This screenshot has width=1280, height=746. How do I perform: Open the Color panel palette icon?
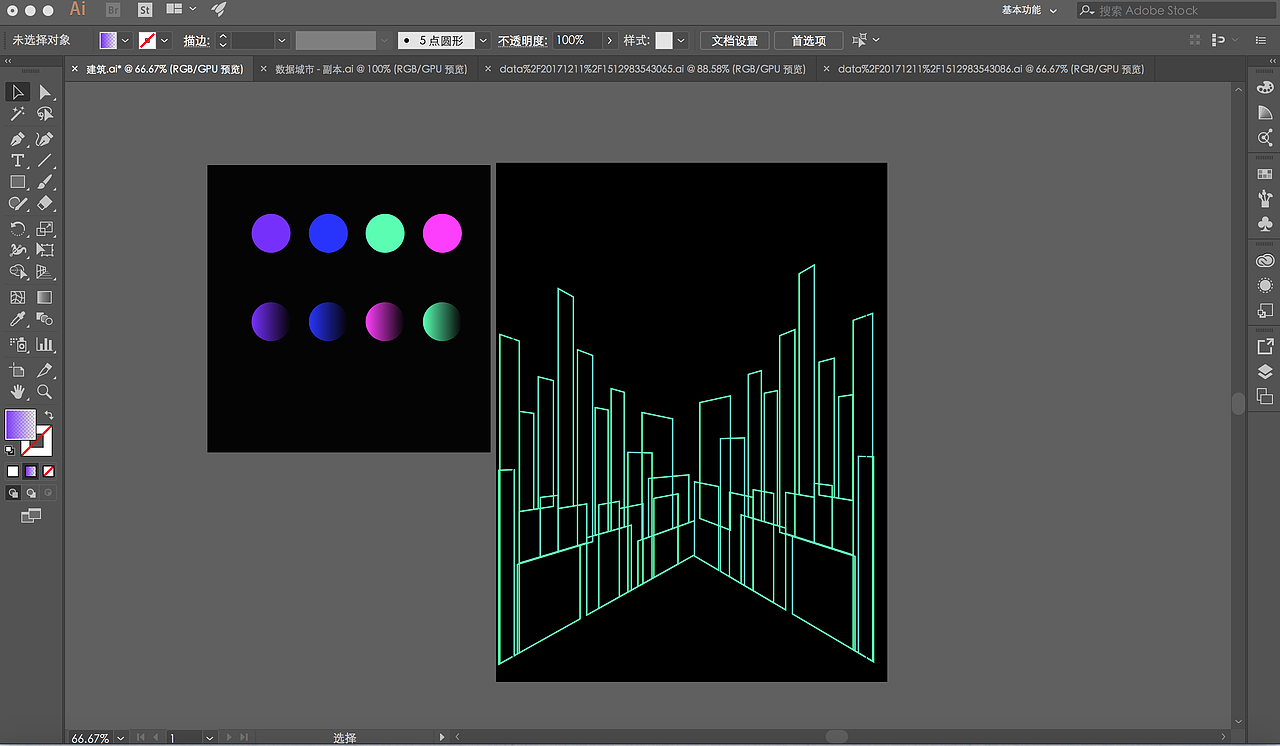coord(1265,88)
